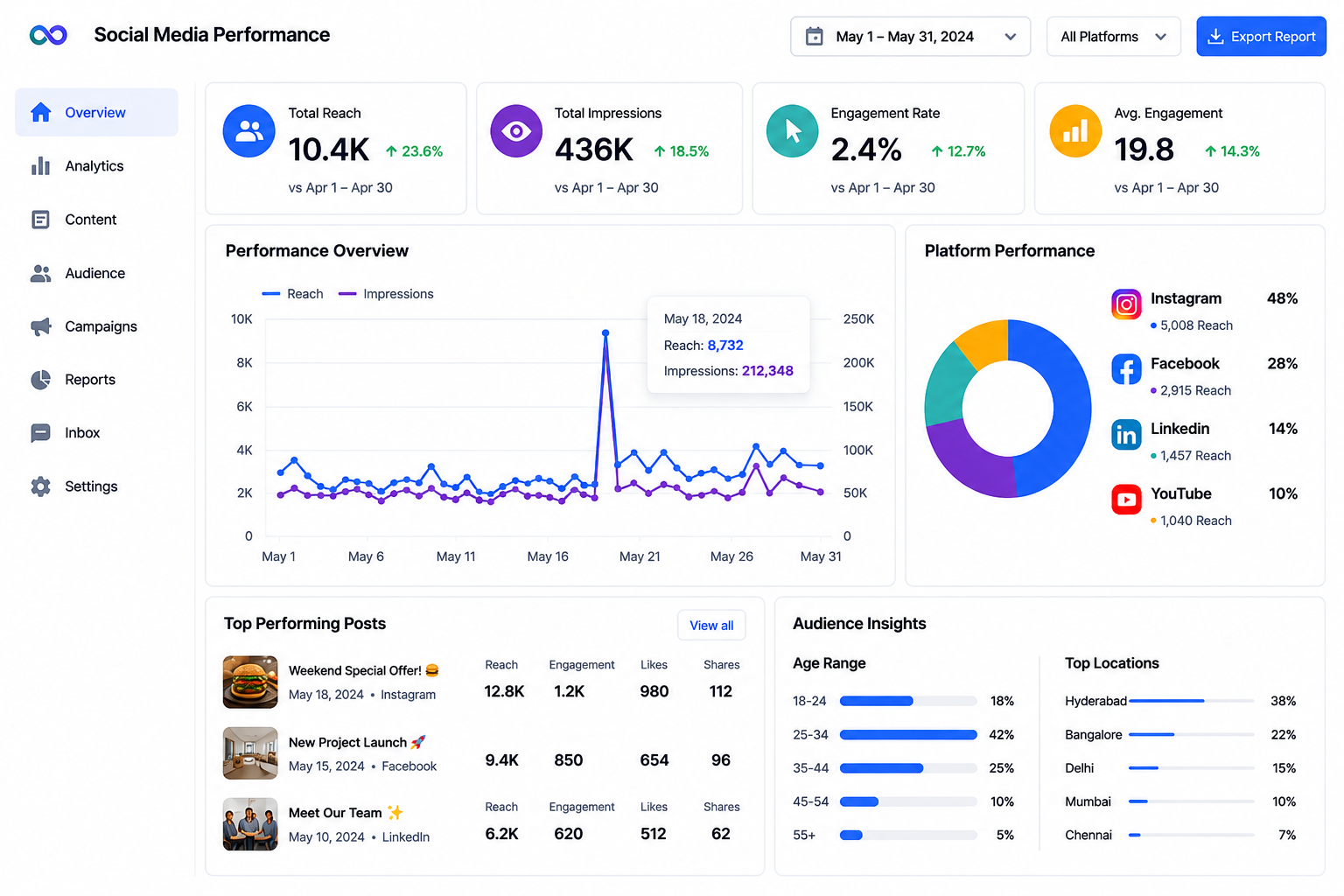1344x896 pixels.
Task: Open the Analytics menu item
Action: (x=96, y=165)
